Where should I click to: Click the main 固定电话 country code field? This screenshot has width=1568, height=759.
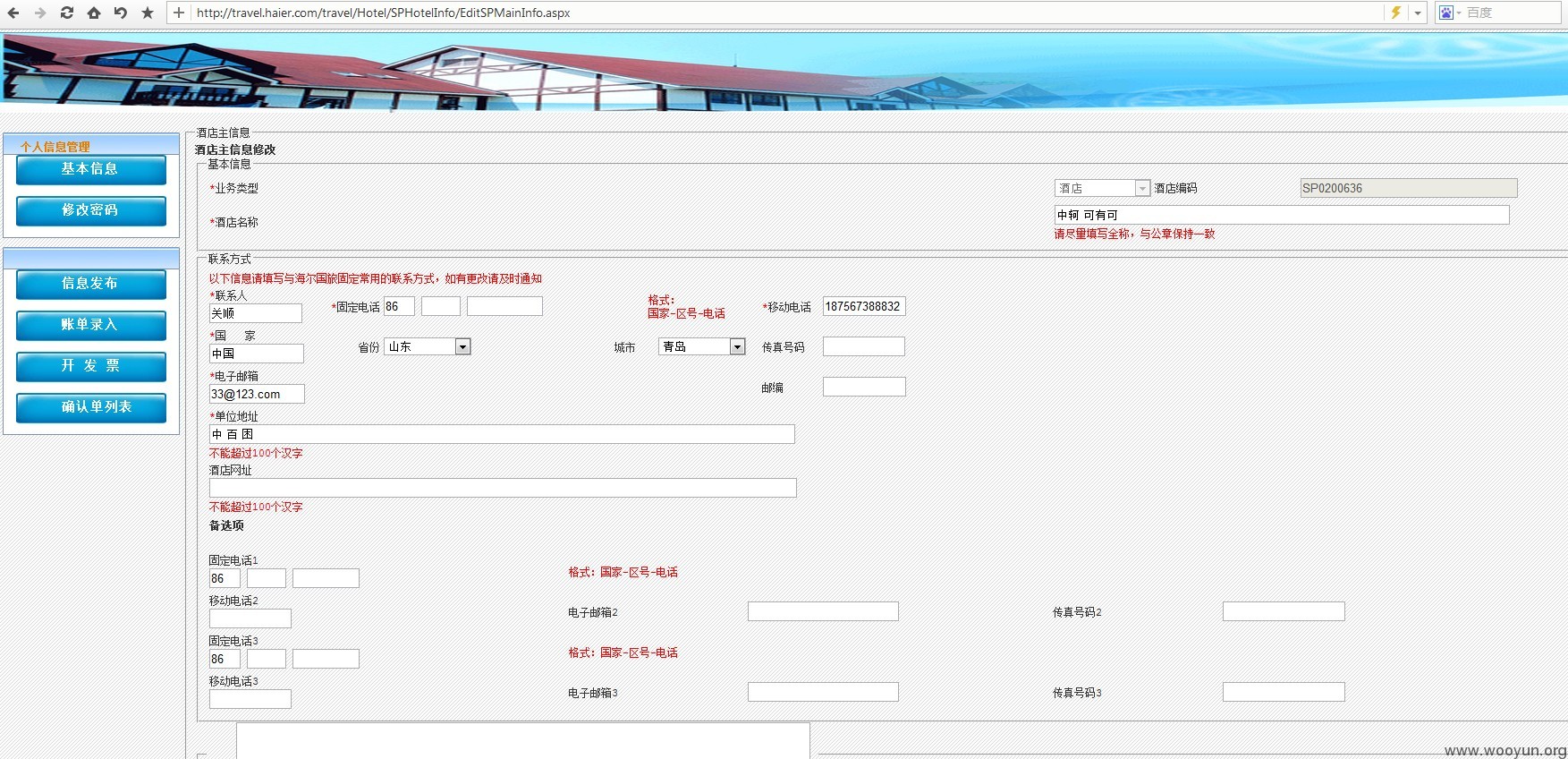coord(399,306)
